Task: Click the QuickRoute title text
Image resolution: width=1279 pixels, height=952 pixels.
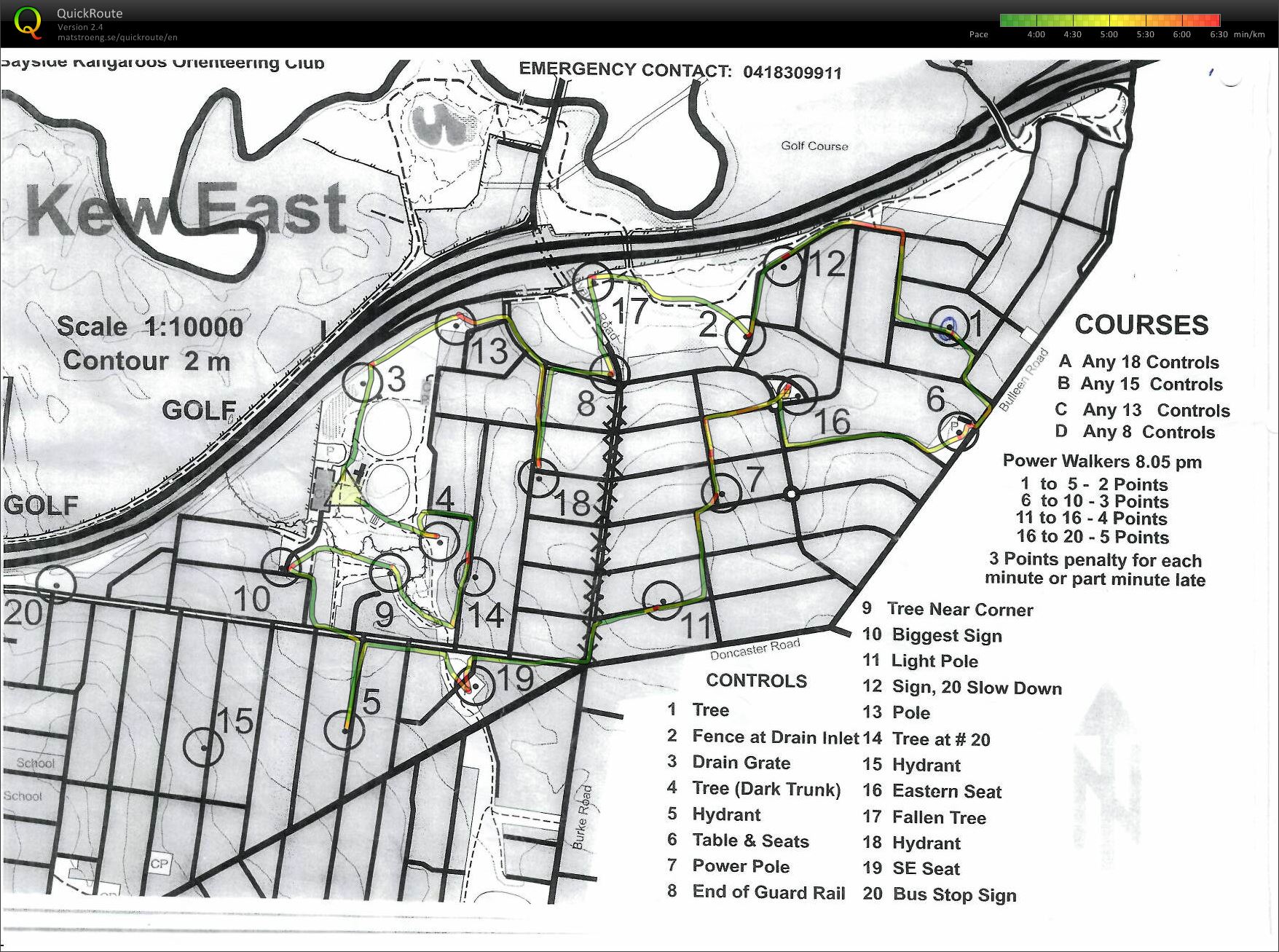Action: [x=90, y=13]
